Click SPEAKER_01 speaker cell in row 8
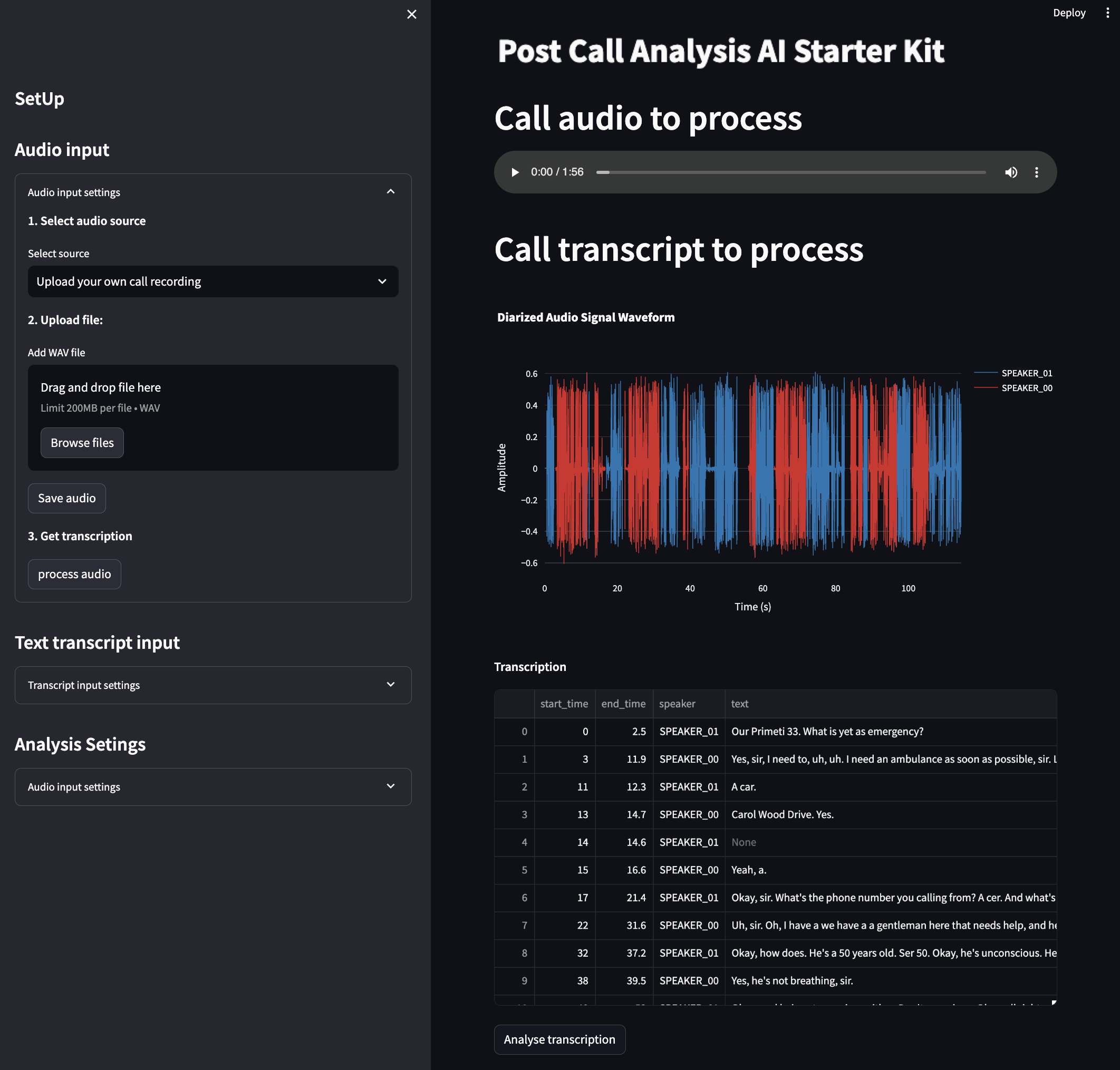The image size is (1120, 1070). (689, 953)
